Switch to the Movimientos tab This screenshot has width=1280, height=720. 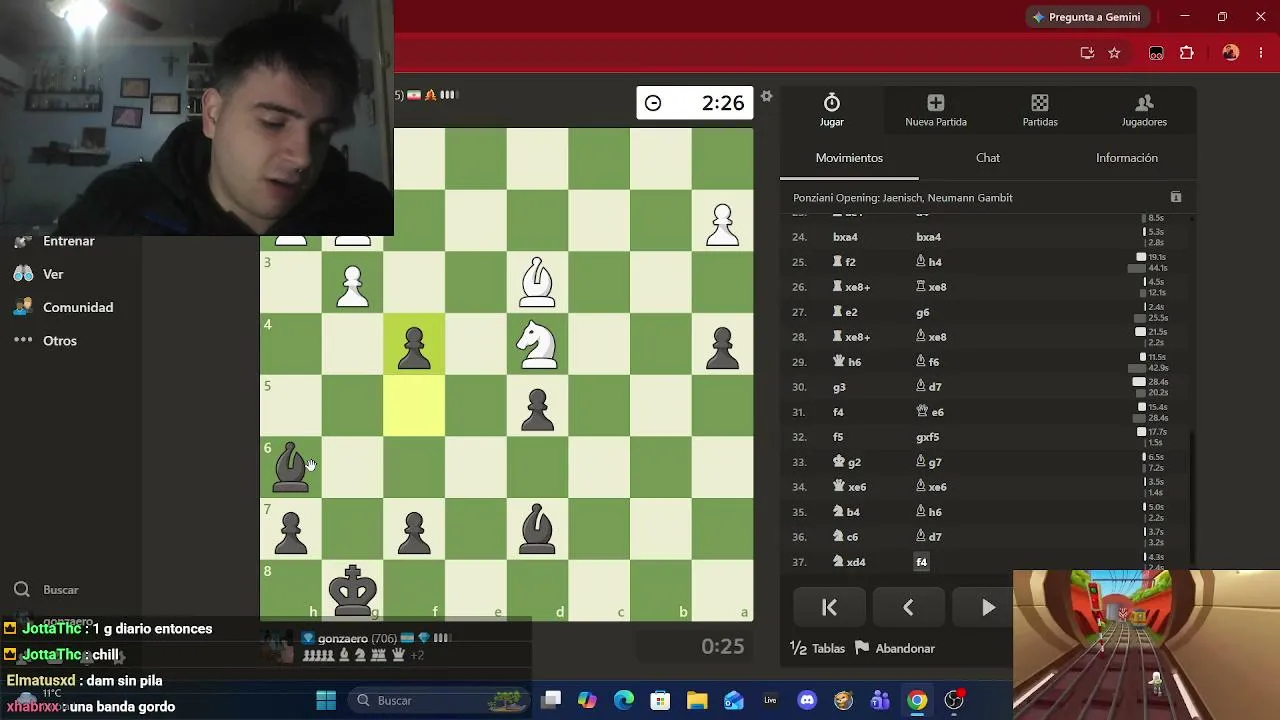point(849,158)
